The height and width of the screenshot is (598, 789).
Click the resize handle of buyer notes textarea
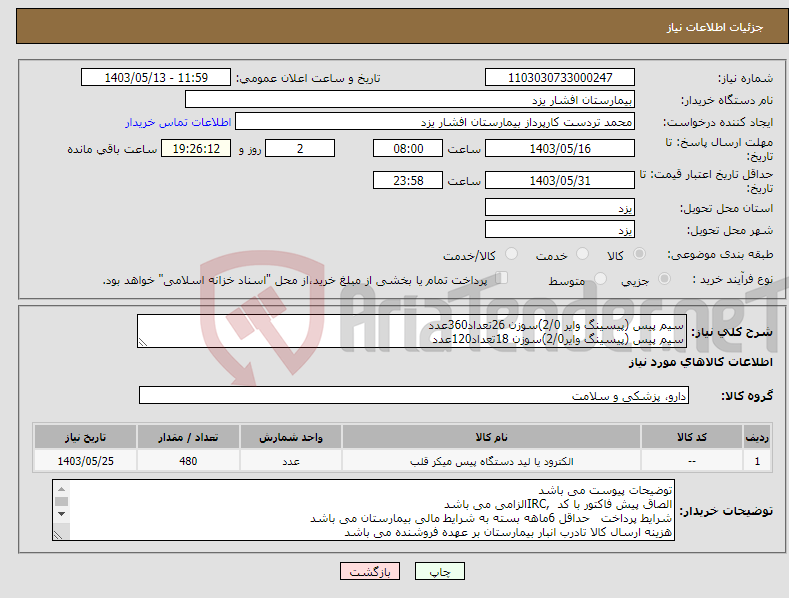point(58,535)
